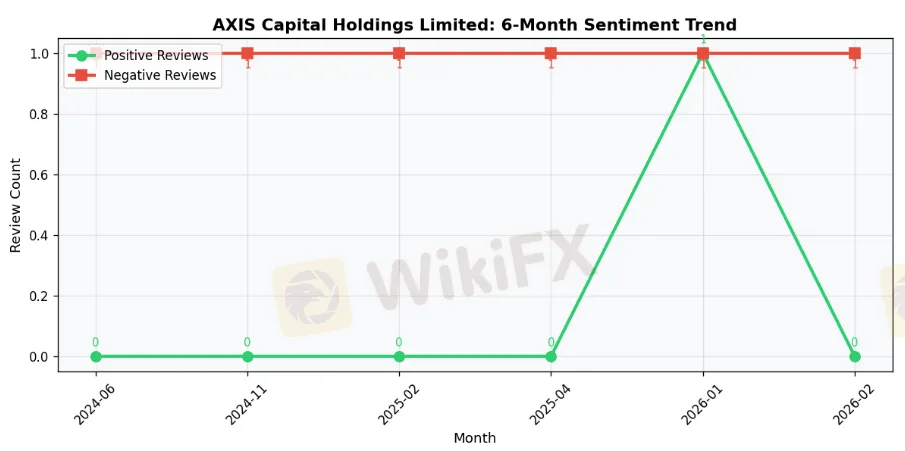Screen dimensions: 905x451
Task: Select the red square marker at 2026-02
Action: click(854, 53)
